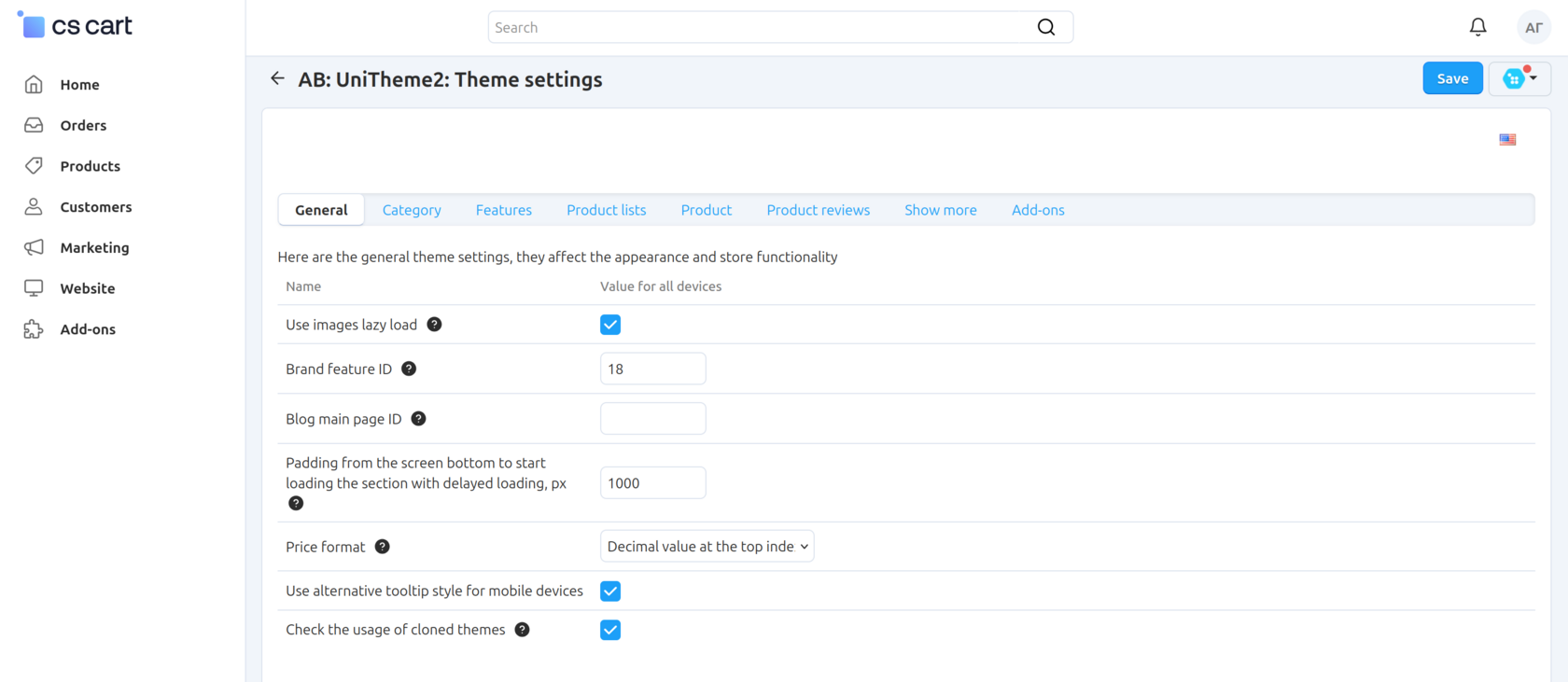Edit the delayed loading padding field

pyautogui.click(x=653, y=483)
